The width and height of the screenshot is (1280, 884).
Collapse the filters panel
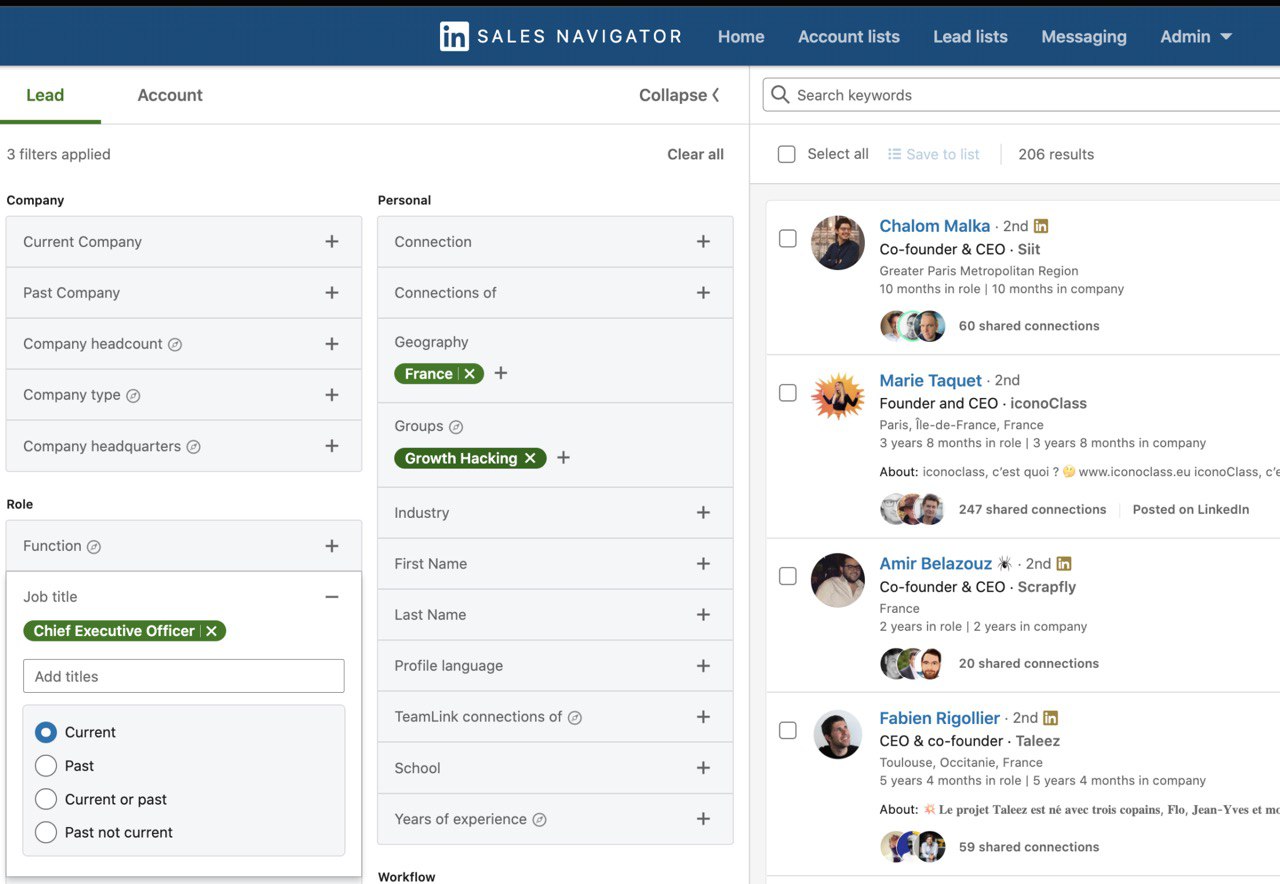pyautogui.click(x=679, y=95)
